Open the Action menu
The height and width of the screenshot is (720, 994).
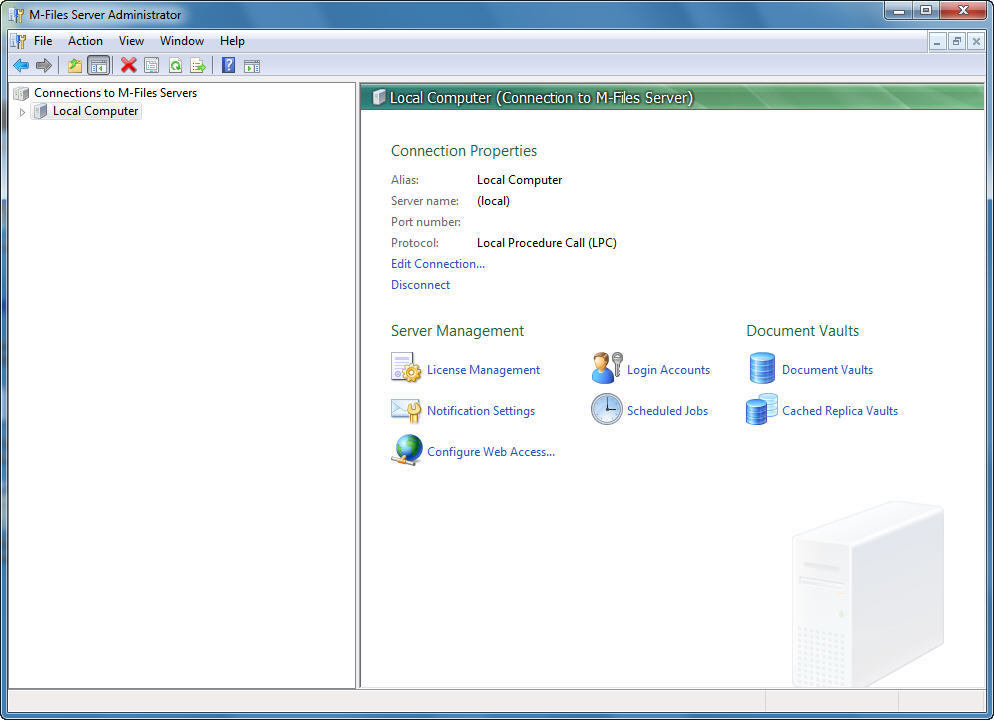85,41
